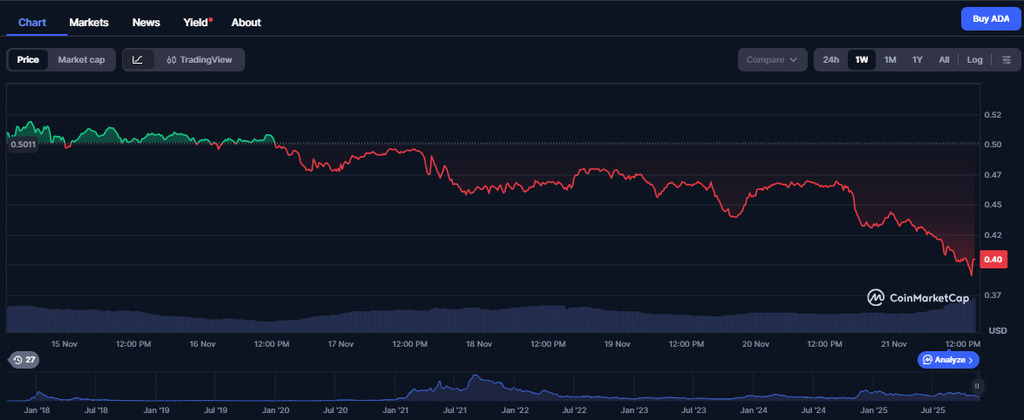Select the 1Y time range
The width and height of the screenshot is (1024, 420).
pyautogui.click(x=917, y=60)
